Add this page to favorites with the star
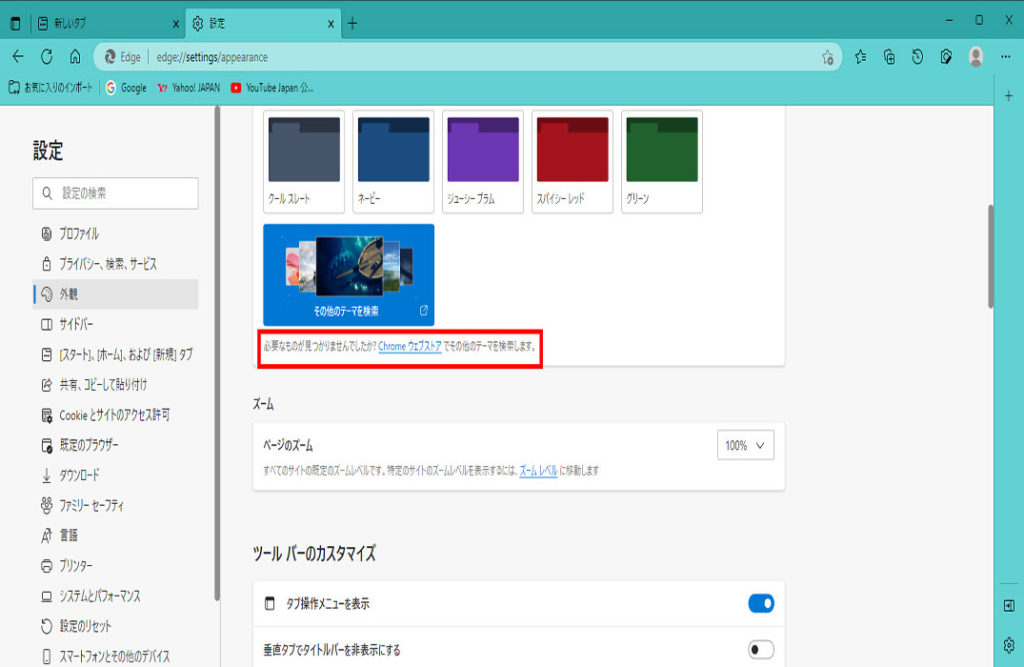The image size is (1024, 667). (x=827, y=57)
